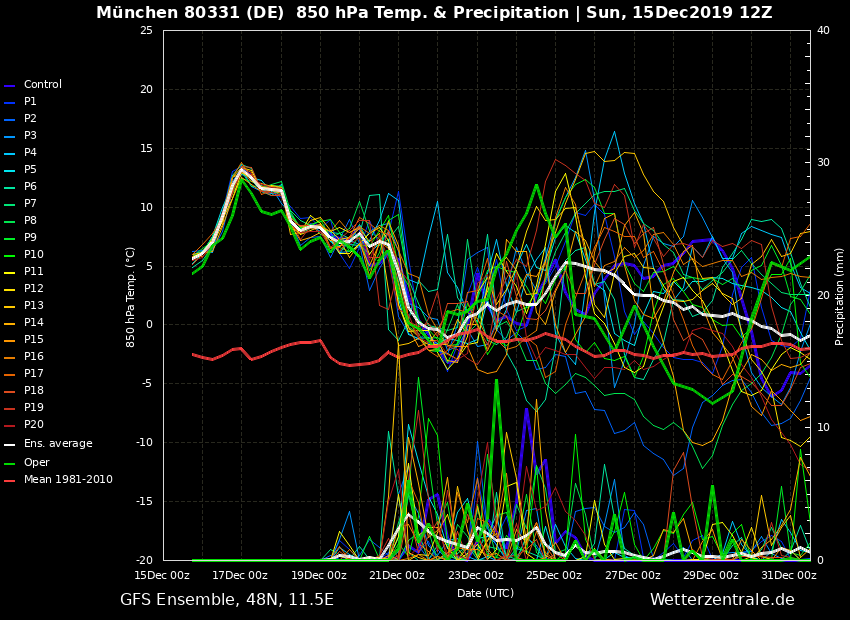Click the '-10' tick on the temperature axis
This screenshot has height=620, width=850.
pyautogui.click(x=145, y=443)
